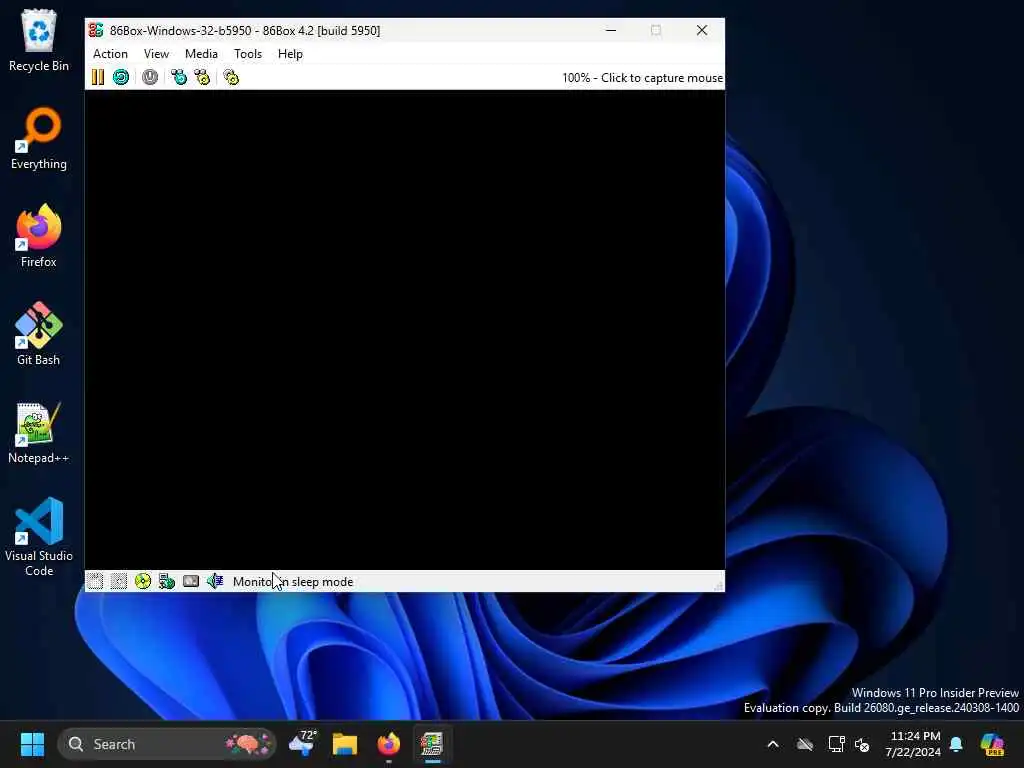Viewport: 1024px width, 768px height.
Task: Click the teal hard reset icon
Action: (x=121, y=78)
